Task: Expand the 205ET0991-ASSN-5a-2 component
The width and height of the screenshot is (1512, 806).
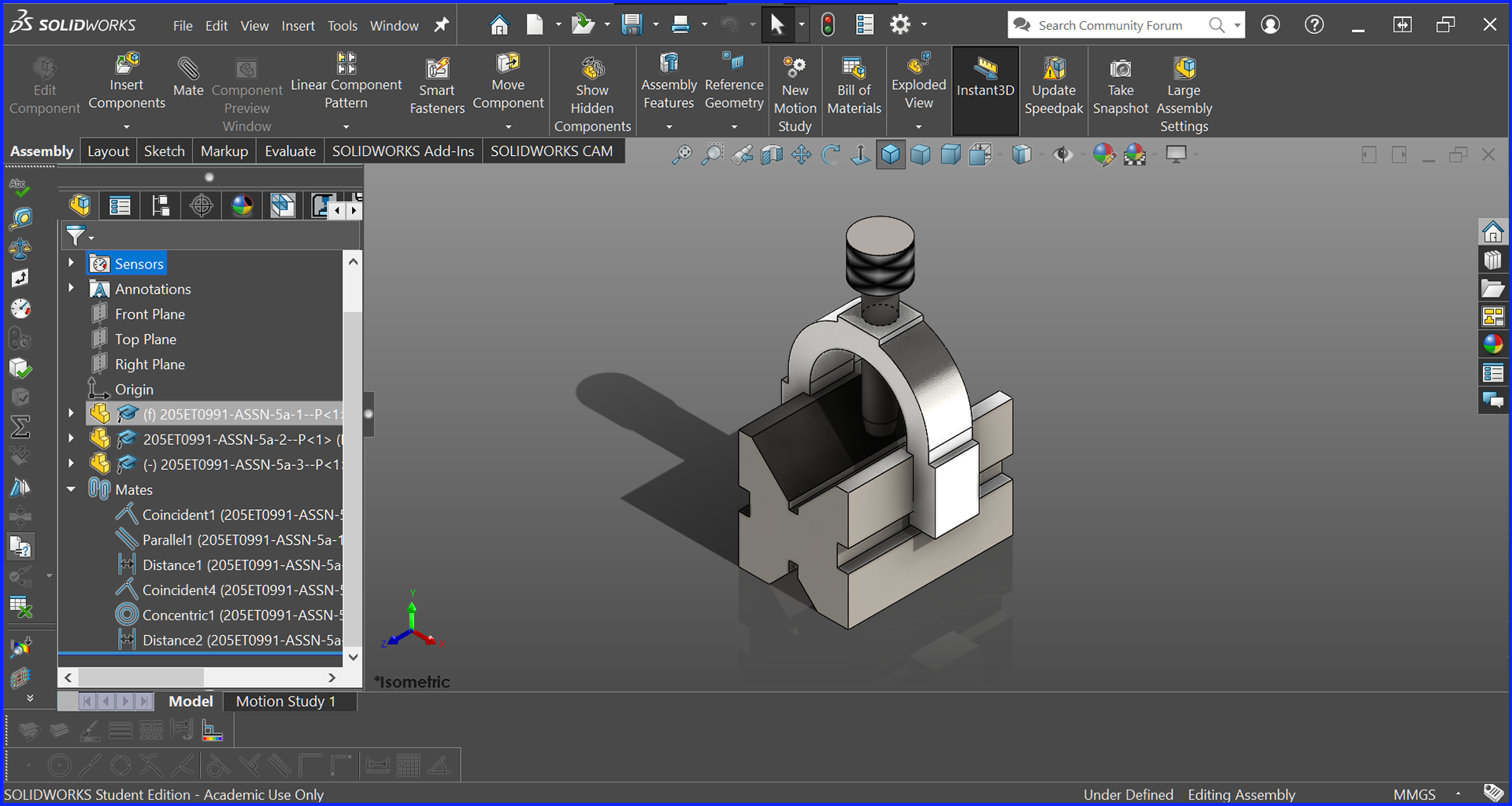Action: (x=71, y=438)
